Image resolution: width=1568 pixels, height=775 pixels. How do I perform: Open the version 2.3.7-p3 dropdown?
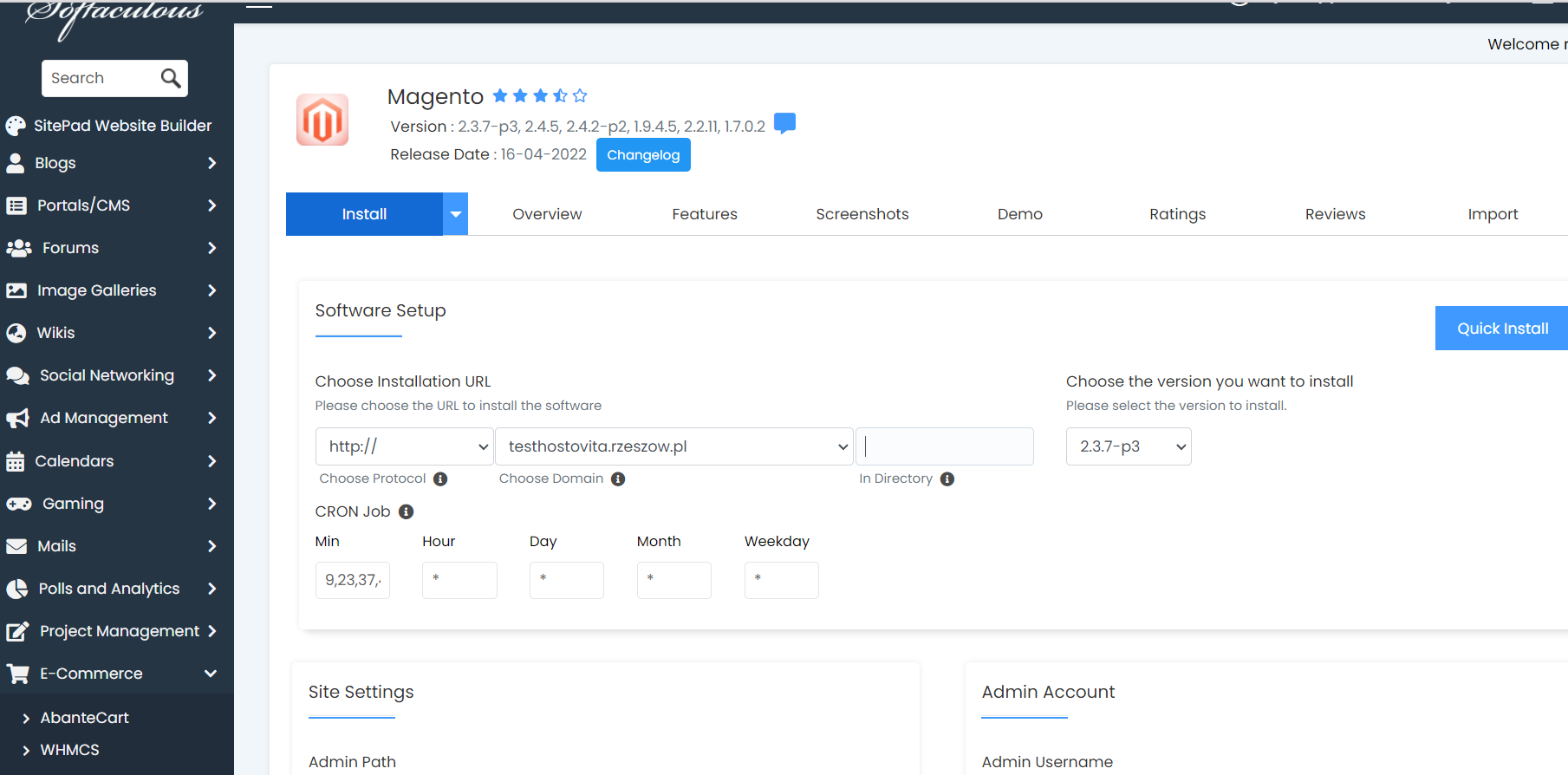[1129, 446]
